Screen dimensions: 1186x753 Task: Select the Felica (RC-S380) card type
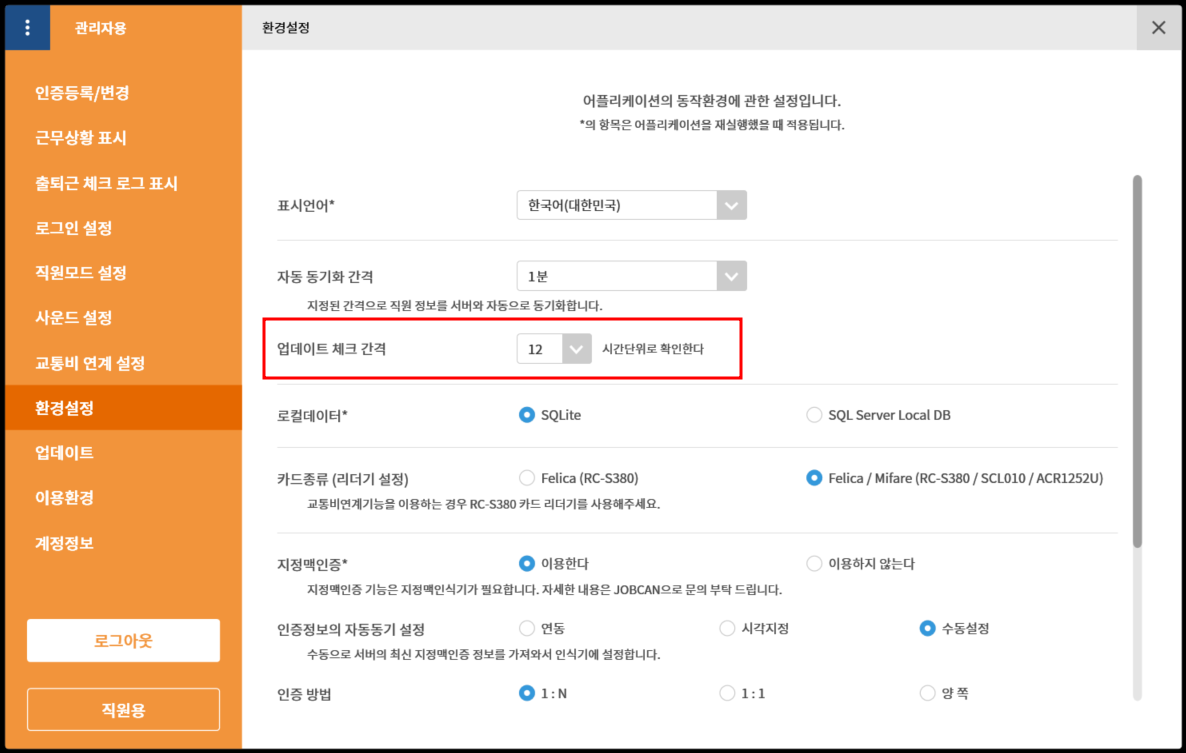(x=527, y=478)
